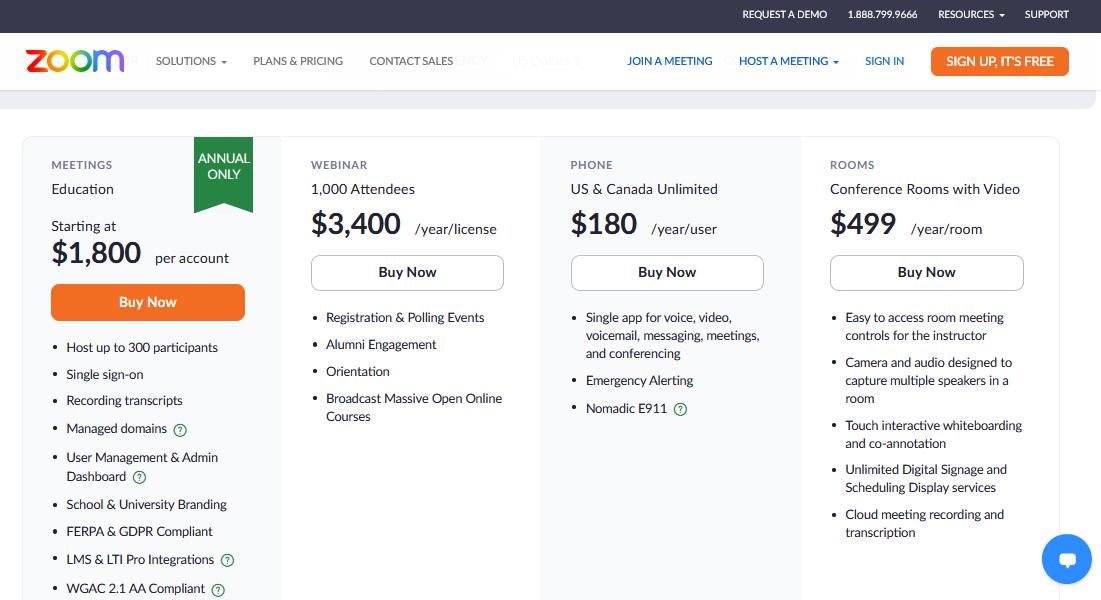Open the Request a Demo link

click(x=784, y=14)
